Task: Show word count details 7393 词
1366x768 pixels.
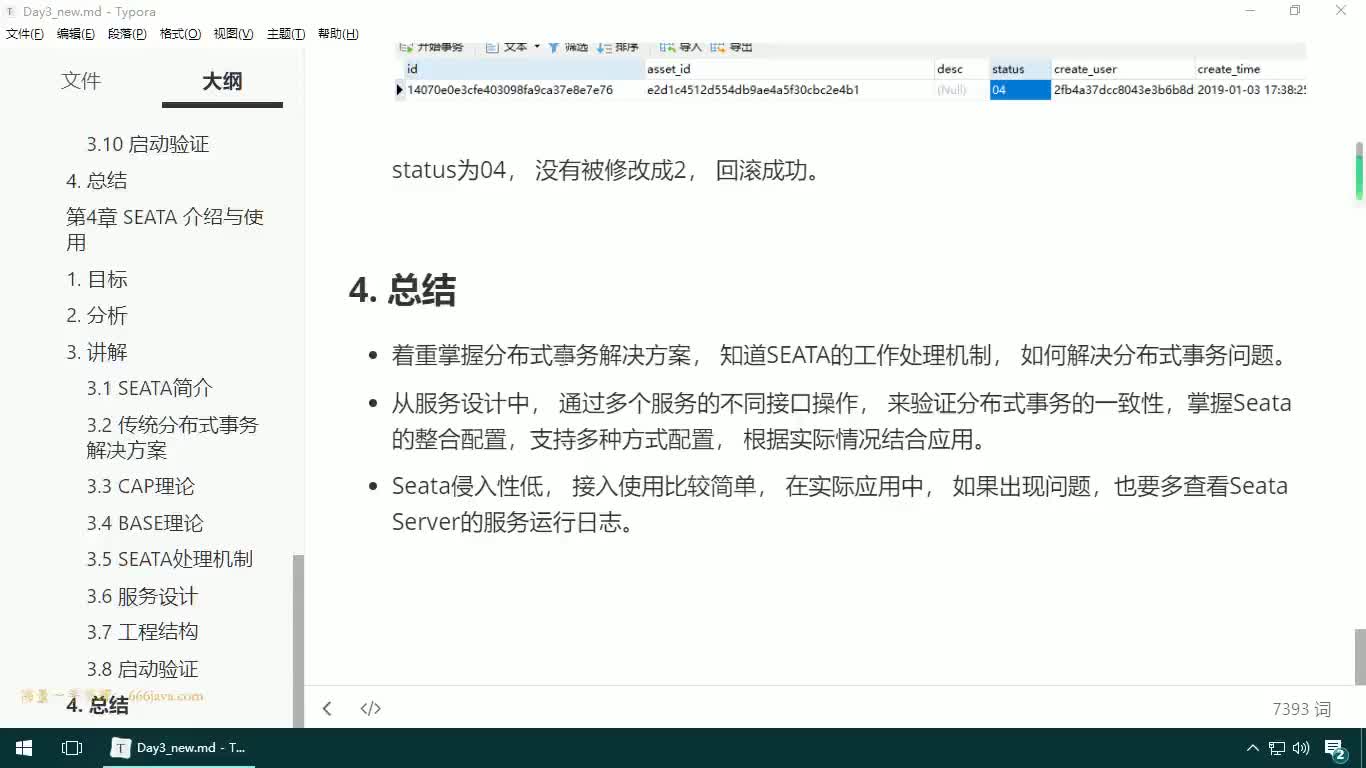Action: [1301, 709]
